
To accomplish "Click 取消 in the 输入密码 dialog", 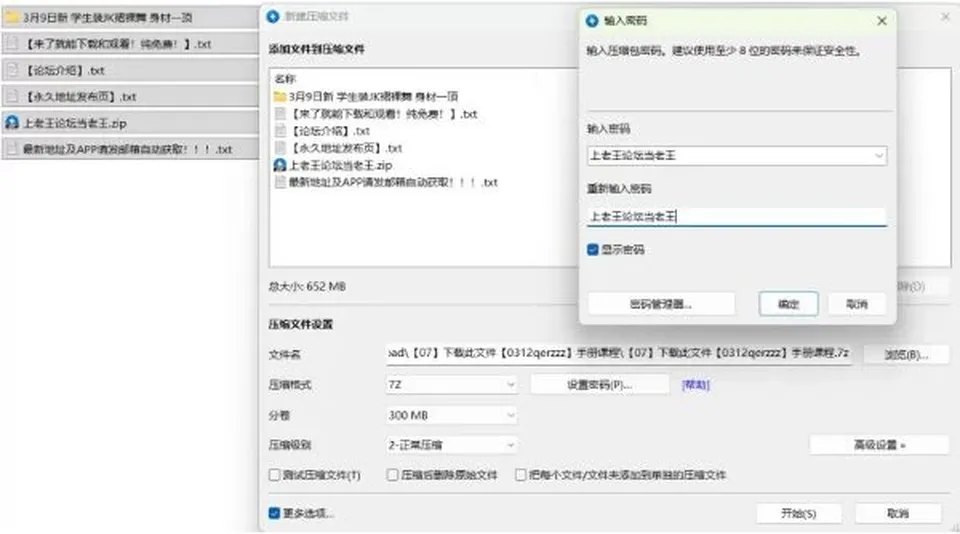I will [857, 304].
